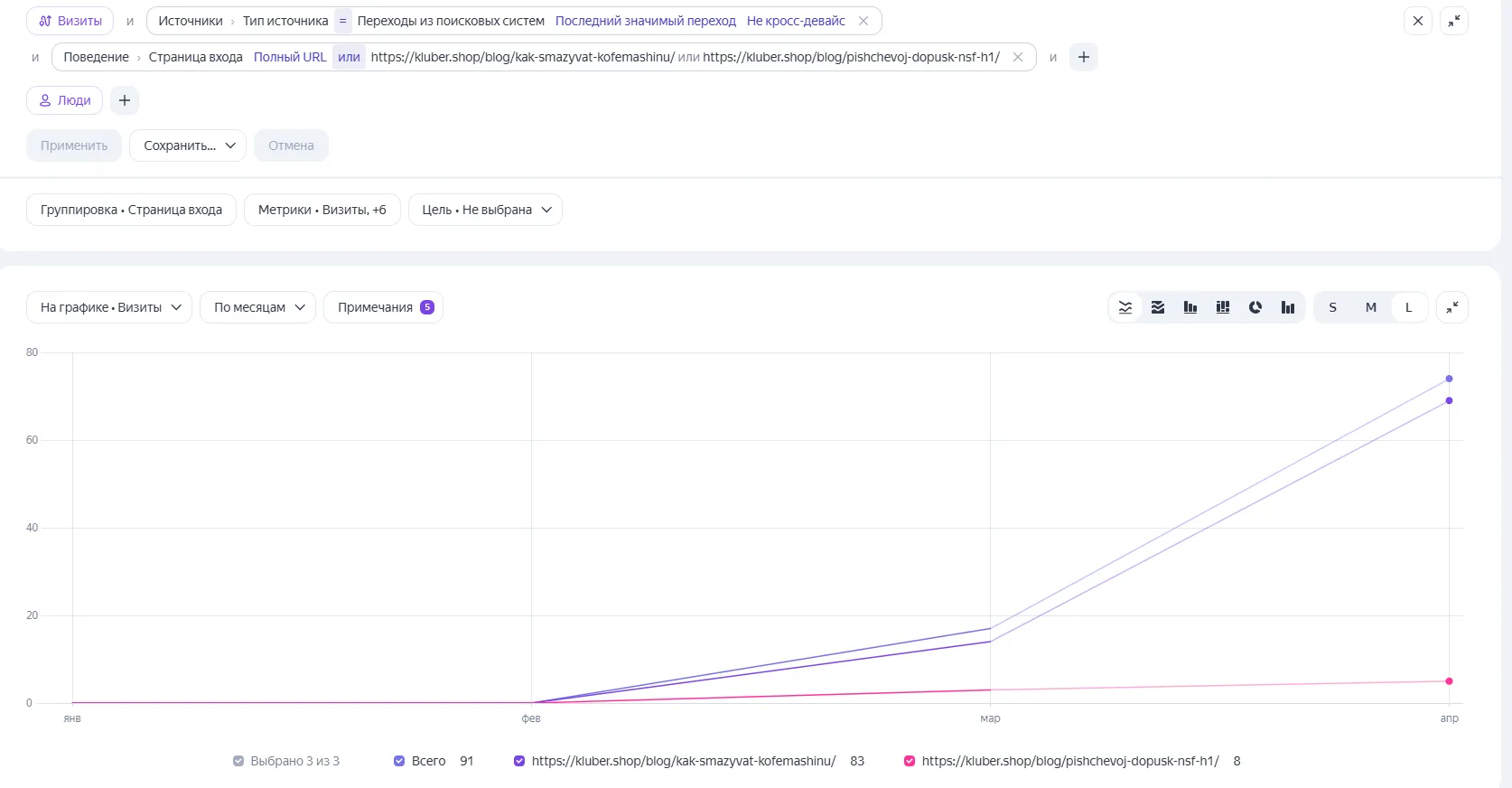Switch to stacked area chart icon
The image size is (1512, 788).
tap(1158, 307)
